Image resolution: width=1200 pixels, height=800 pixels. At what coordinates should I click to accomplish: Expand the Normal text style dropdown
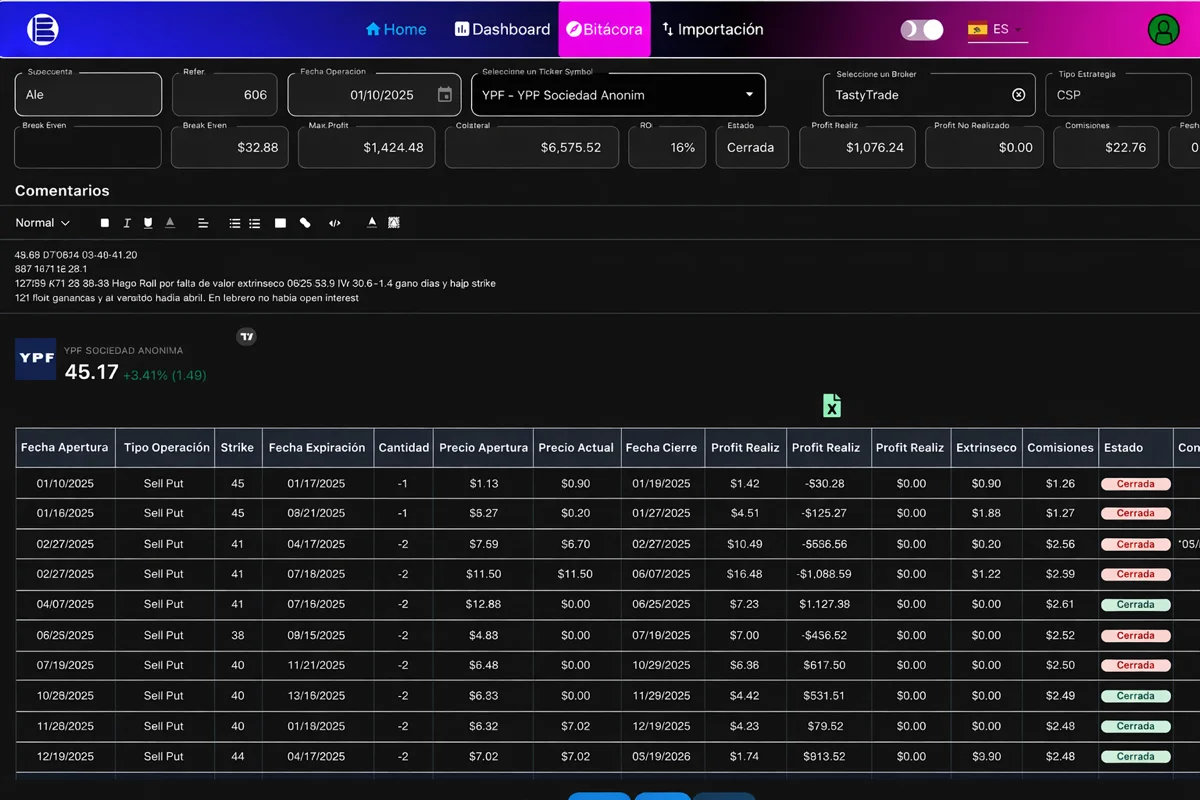[43, 223]
